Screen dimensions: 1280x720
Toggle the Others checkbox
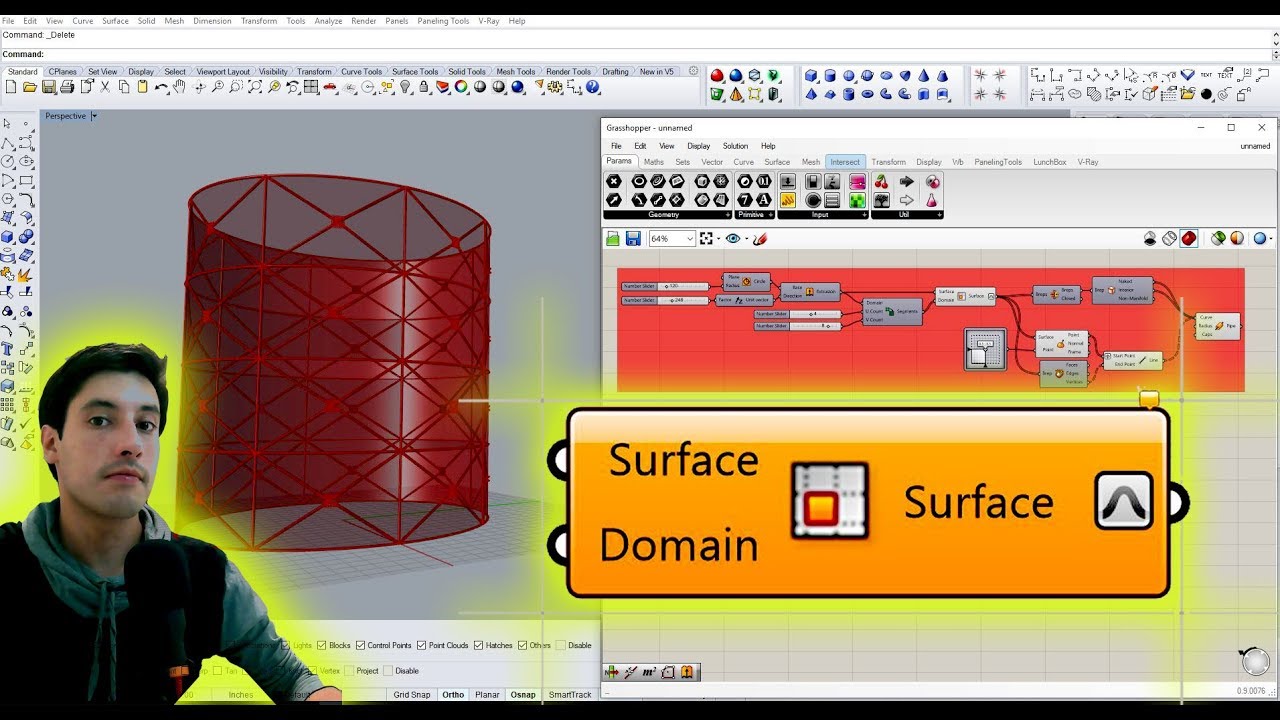point(522,645)
